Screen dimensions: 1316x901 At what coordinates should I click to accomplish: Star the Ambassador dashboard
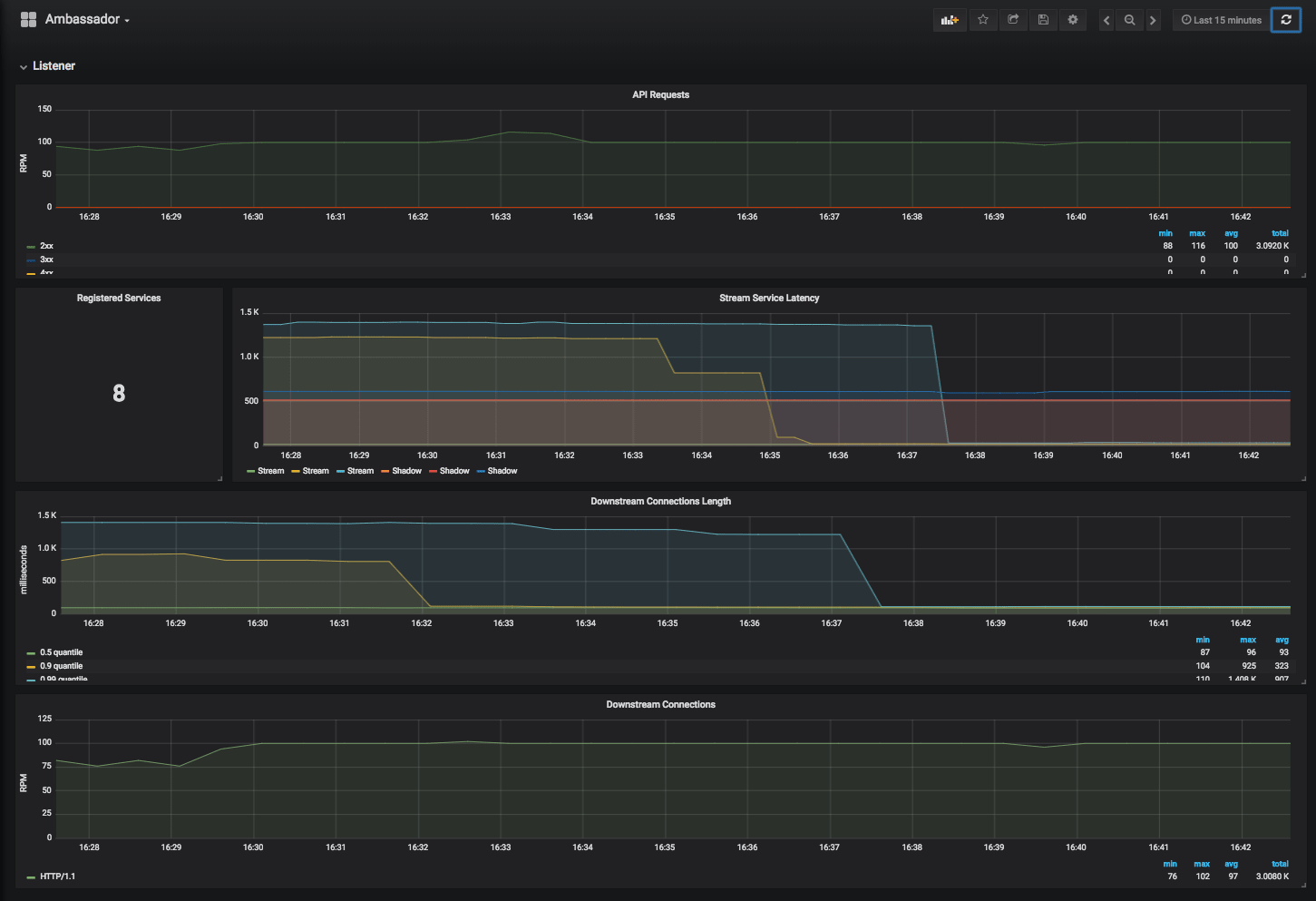coord(983,19)
